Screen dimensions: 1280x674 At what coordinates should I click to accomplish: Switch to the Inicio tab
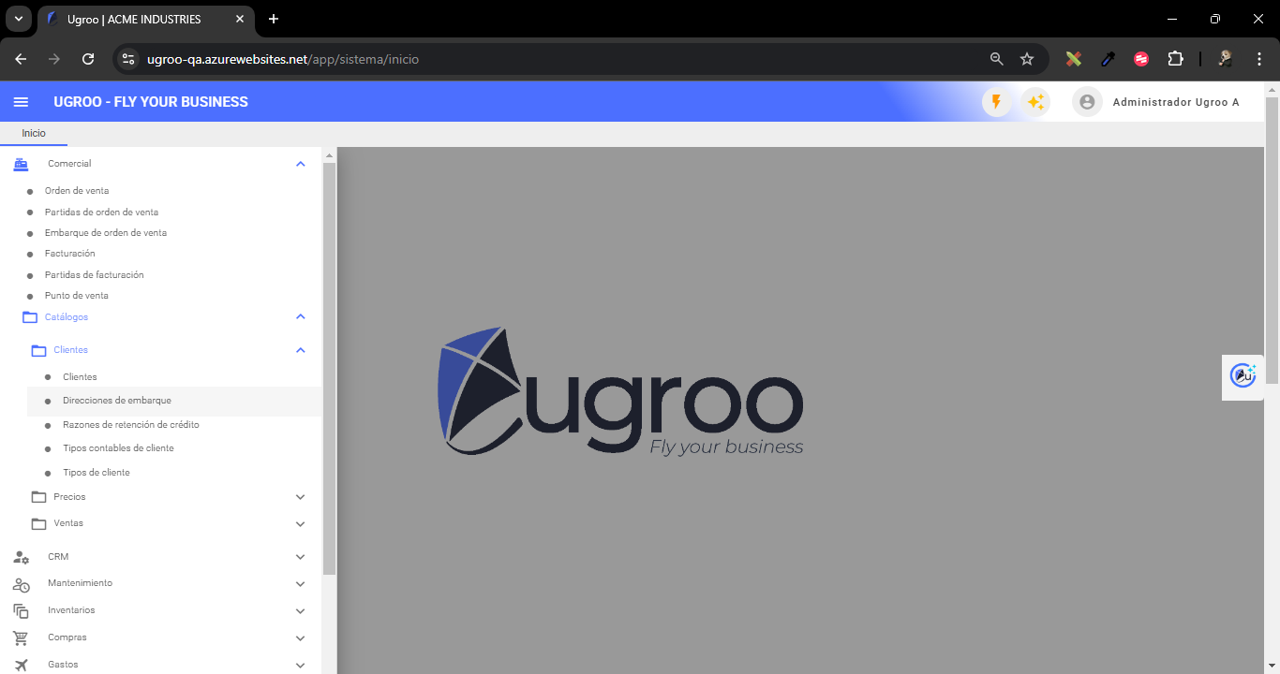click(x=34, y=134)
